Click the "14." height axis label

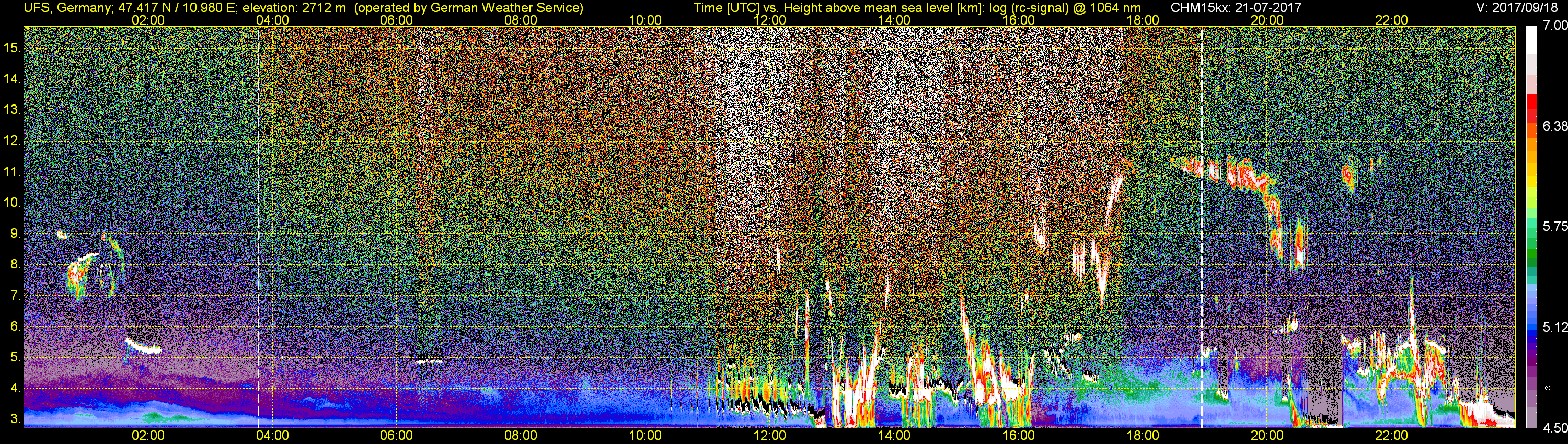pos(12,79)
